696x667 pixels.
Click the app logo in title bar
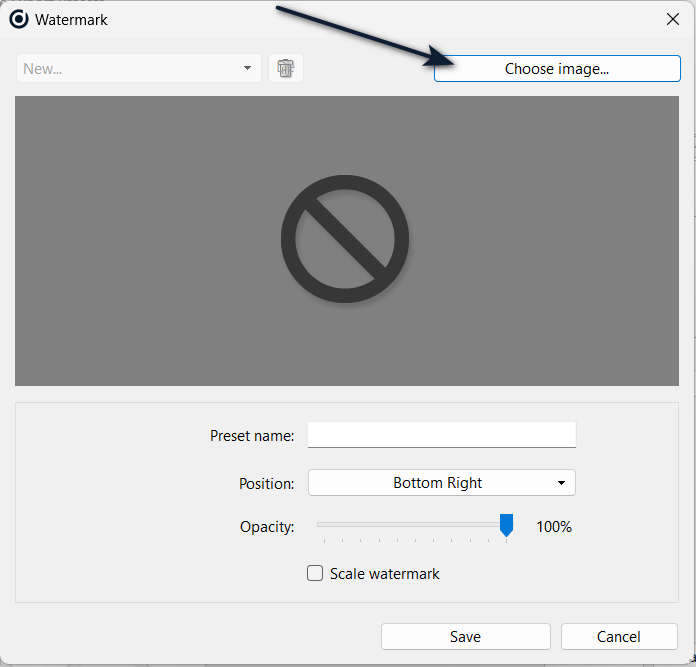pyautogui.click(x=18, y=19)
